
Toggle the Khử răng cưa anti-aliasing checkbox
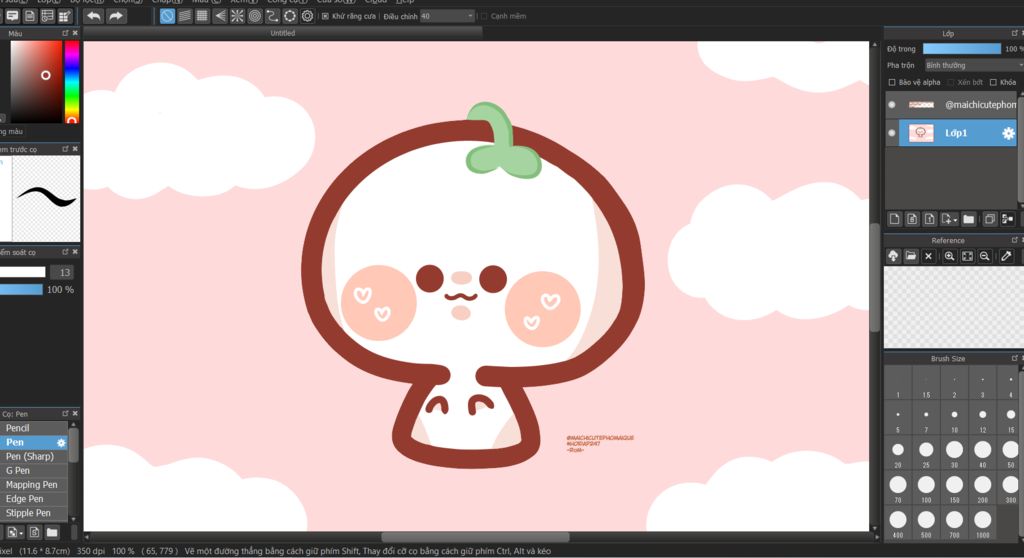(x=325, y=16)
